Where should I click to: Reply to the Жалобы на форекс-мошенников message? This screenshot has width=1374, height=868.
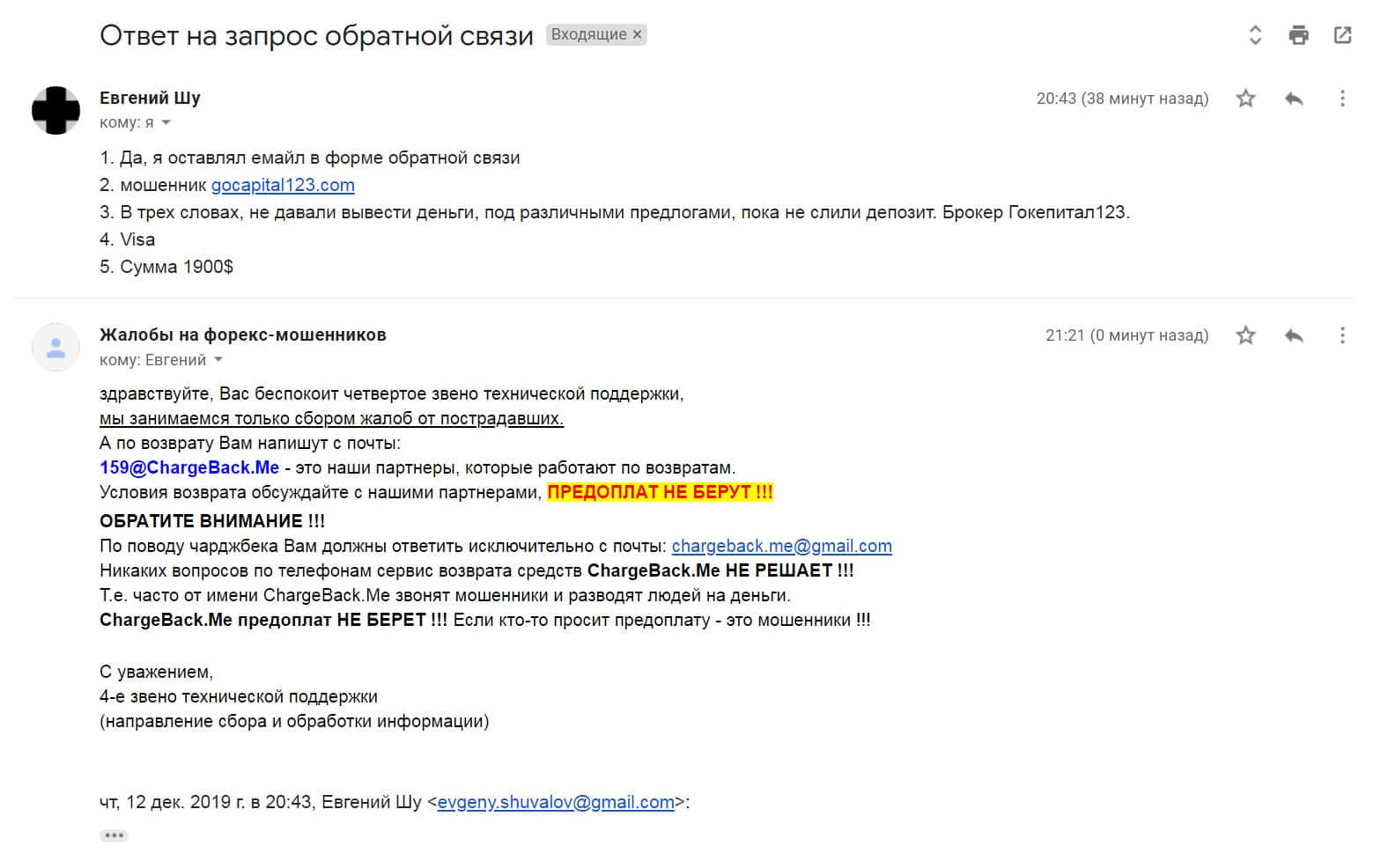coord(1294,335)
